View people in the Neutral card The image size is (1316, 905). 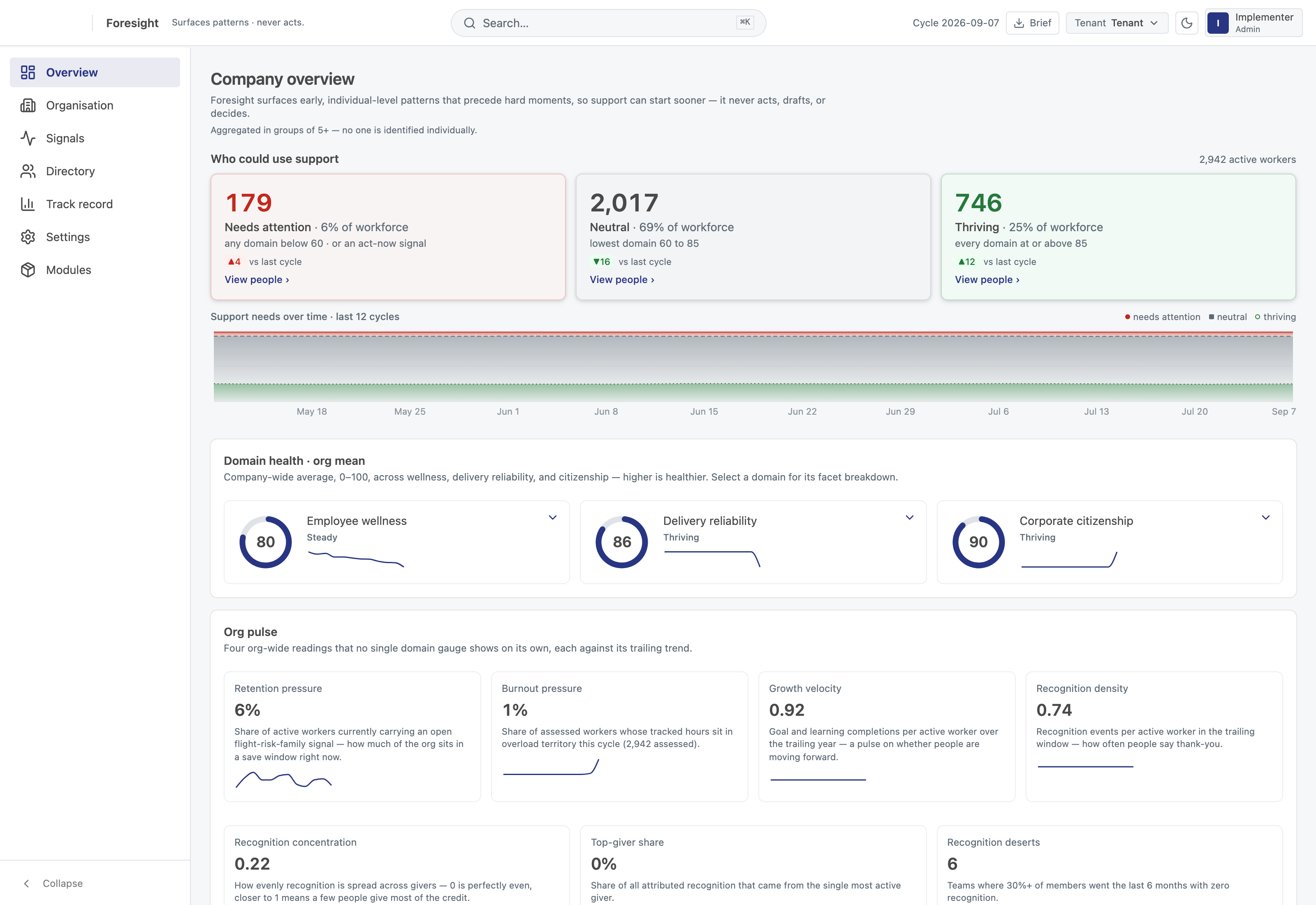(622, 280)
